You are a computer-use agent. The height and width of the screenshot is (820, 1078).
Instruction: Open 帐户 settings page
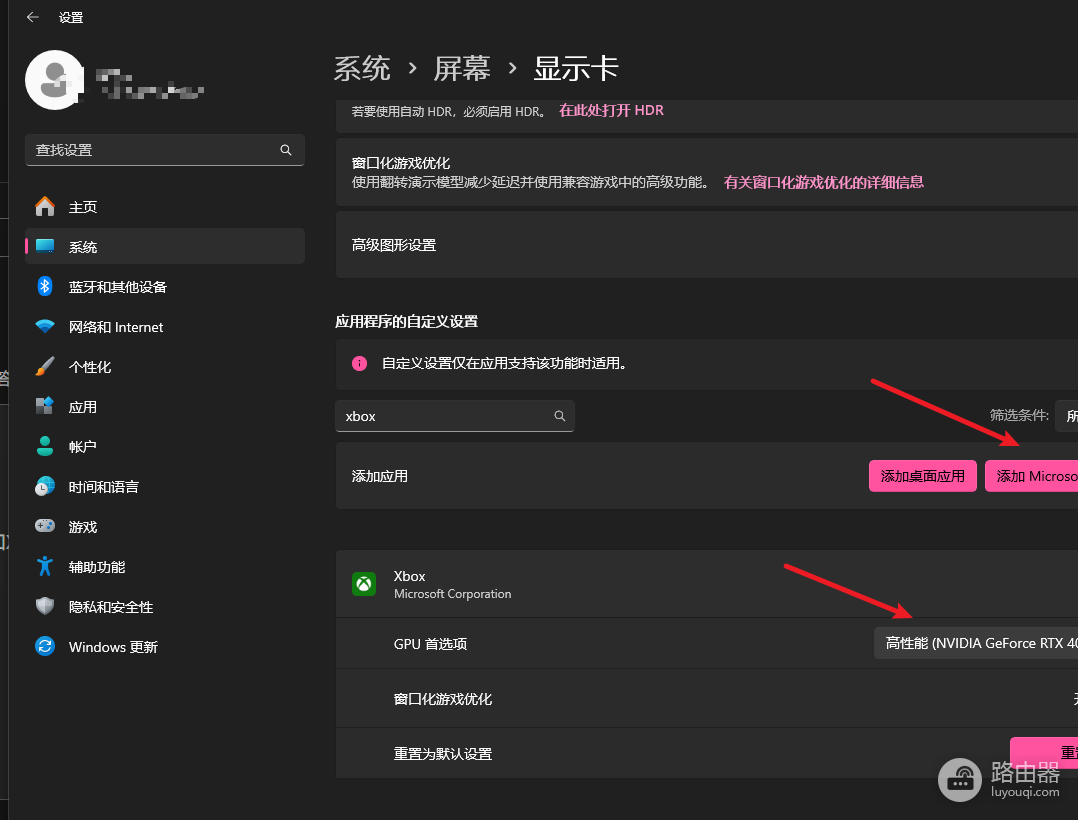pos(165,446)
